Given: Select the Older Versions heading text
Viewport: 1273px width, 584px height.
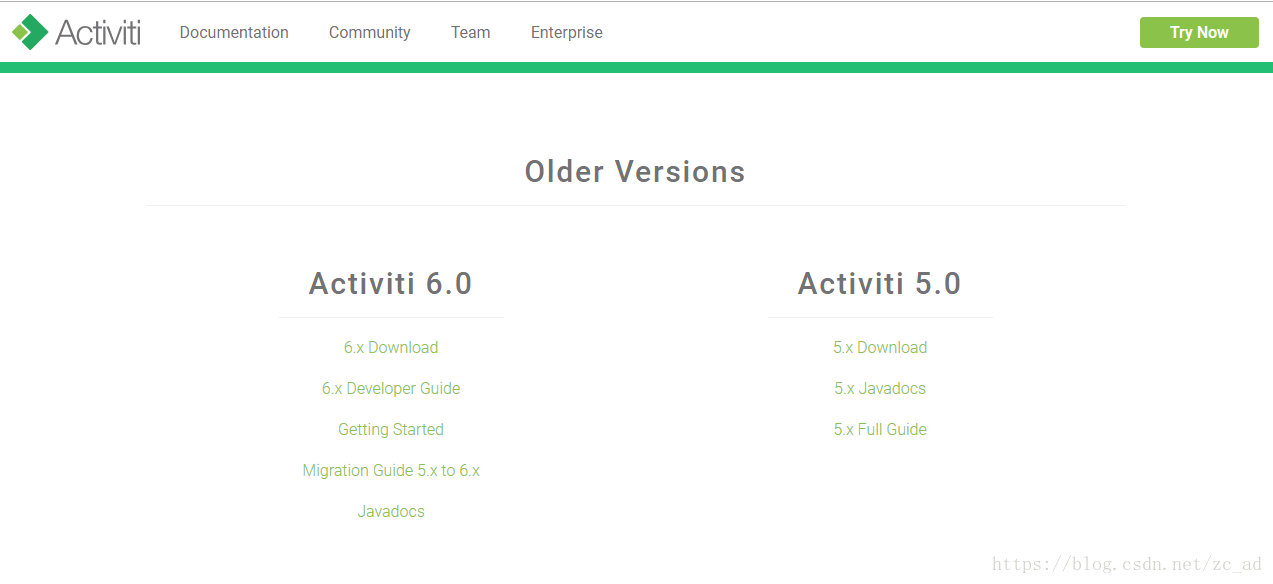Looking at the screenshot, I should pos(635,172).
